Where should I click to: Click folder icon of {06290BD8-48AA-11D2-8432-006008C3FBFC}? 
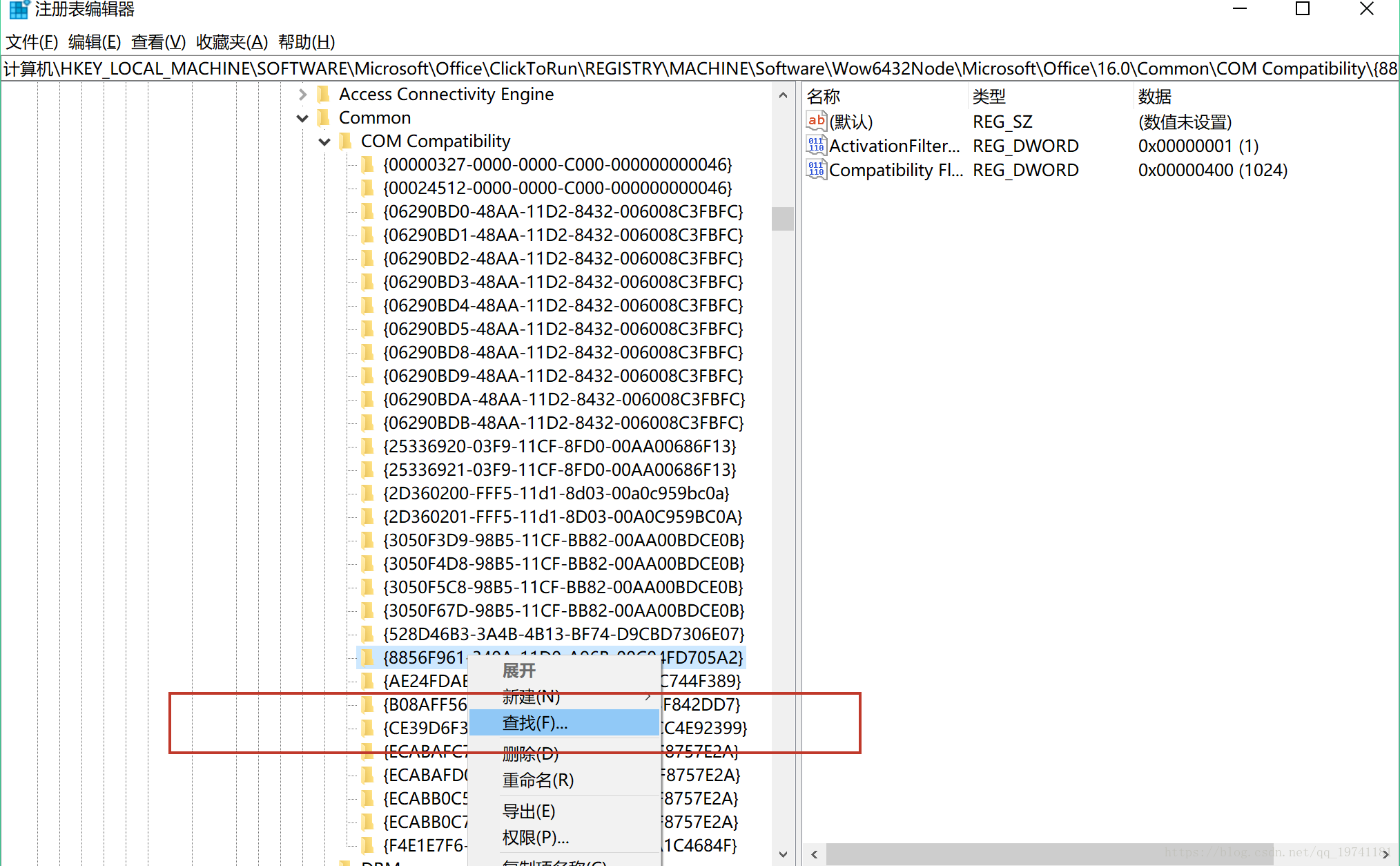pyautogui.click(x=368, y=352)
